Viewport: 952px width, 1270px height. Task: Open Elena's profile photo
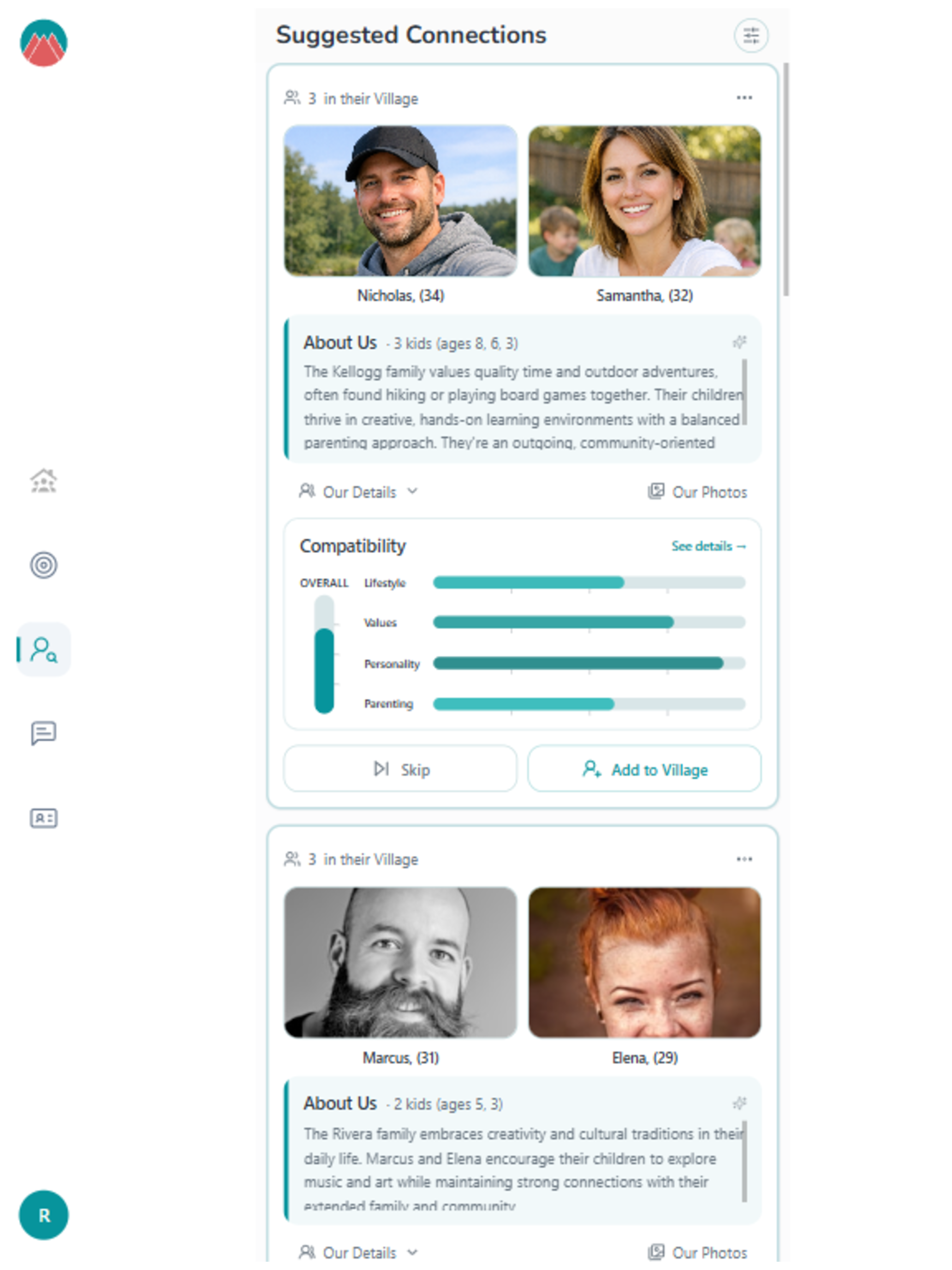point(644,962)
